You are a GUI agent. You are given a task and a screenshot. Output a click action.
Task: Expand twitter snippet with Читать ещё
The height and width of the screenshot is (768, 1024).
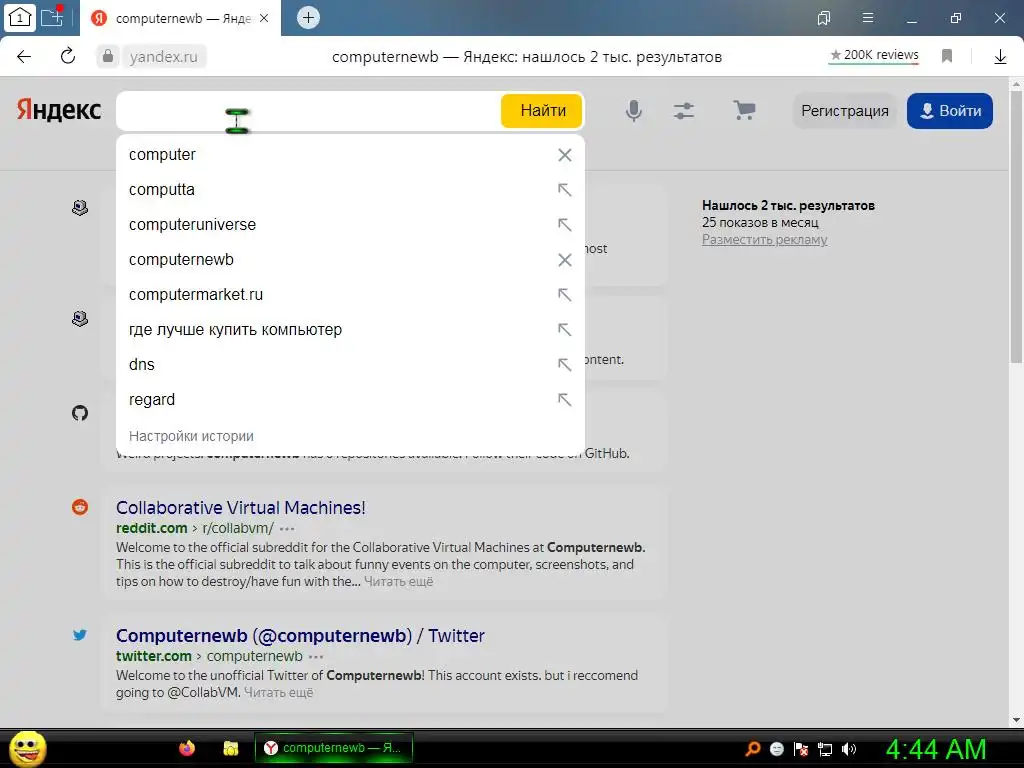point(279,692)
